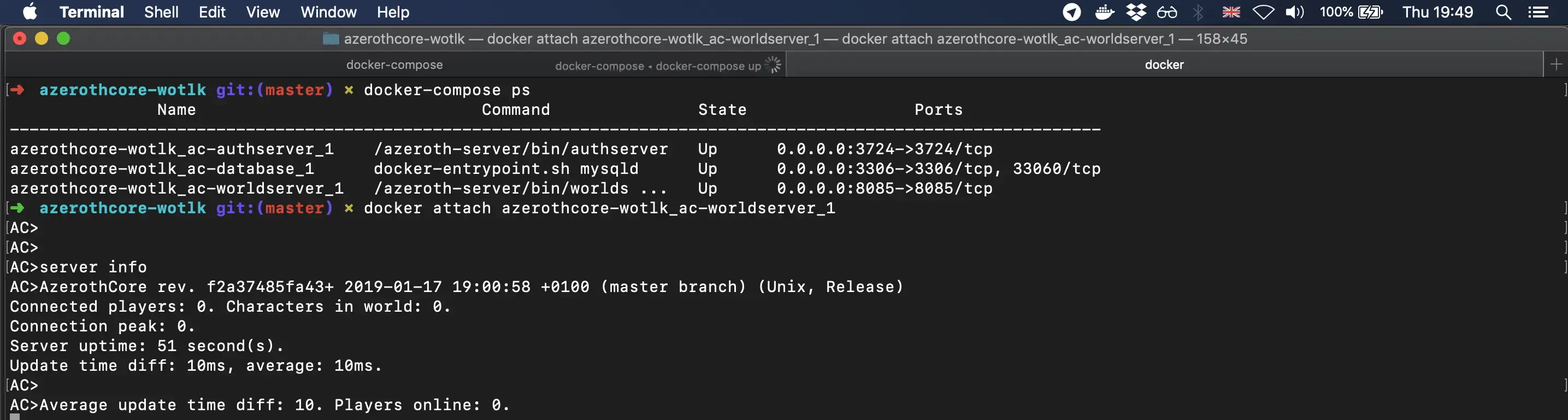Click the 'Connection peak: 0.' line
Screen dimensions: 1568x420
(102, 326)
